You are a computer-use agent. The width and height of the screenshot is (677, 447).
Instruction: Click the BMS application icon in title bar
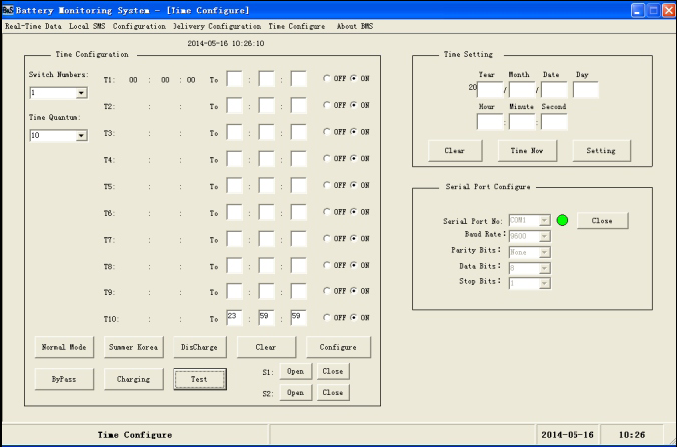coord(8,9)
